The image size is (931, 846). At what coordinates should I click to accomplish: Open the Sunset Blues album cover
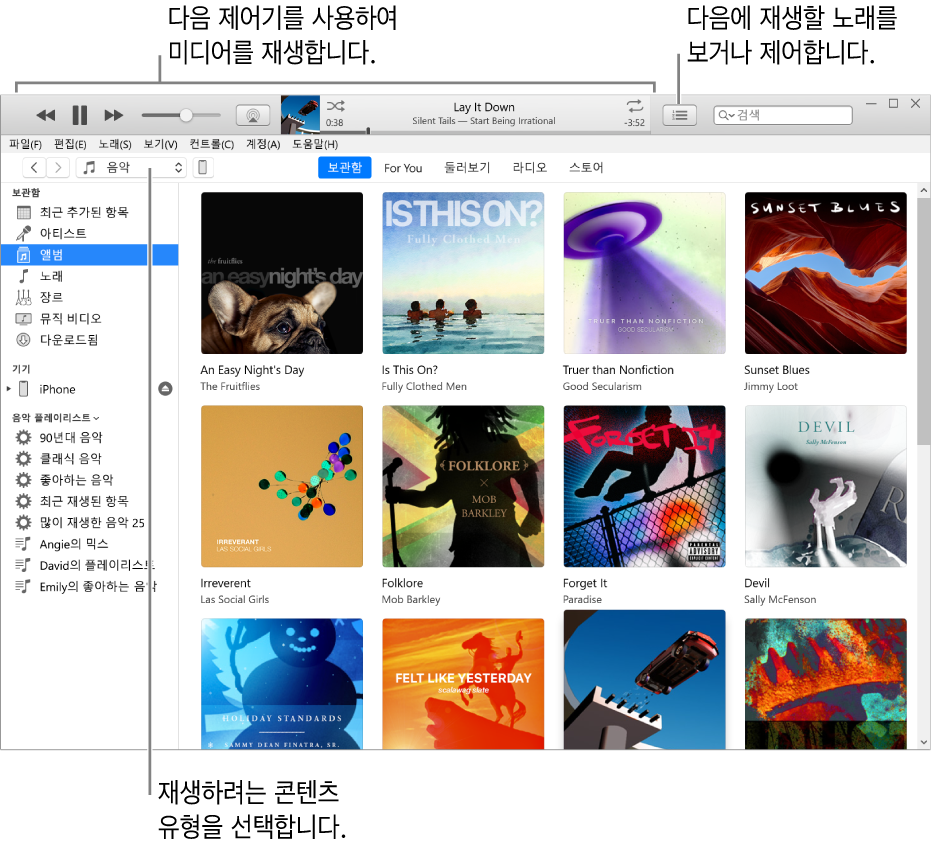[826, 273]
